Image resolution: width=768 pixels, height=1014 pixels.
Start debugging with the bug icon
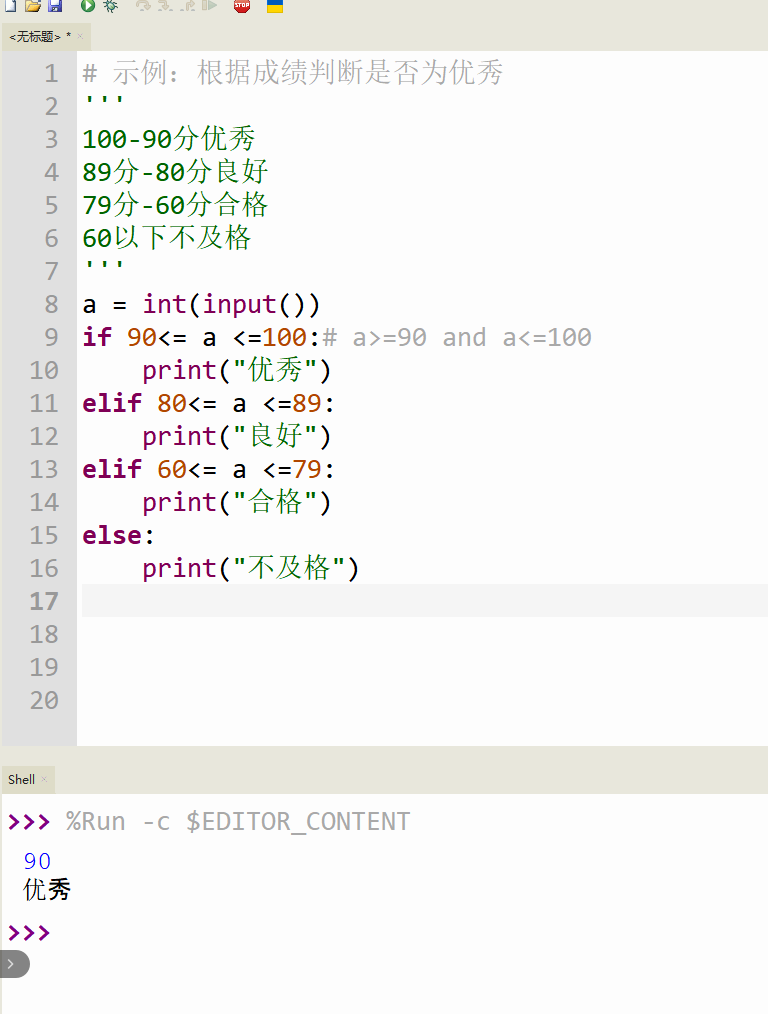click(111, 6)
